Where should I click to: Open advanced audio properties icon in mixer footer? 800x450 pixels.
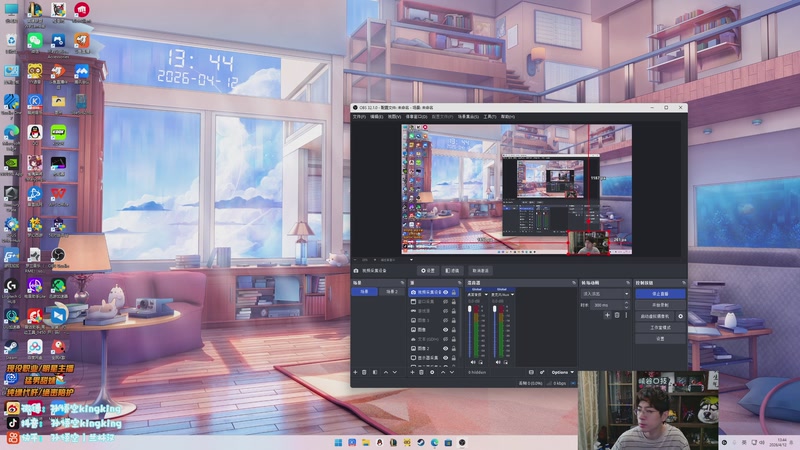click(542, 372)
